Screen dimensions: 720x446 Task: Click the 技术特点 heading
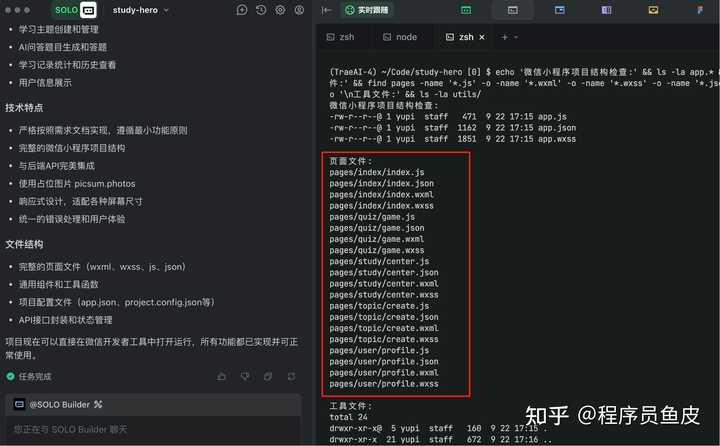click(24, 107)
